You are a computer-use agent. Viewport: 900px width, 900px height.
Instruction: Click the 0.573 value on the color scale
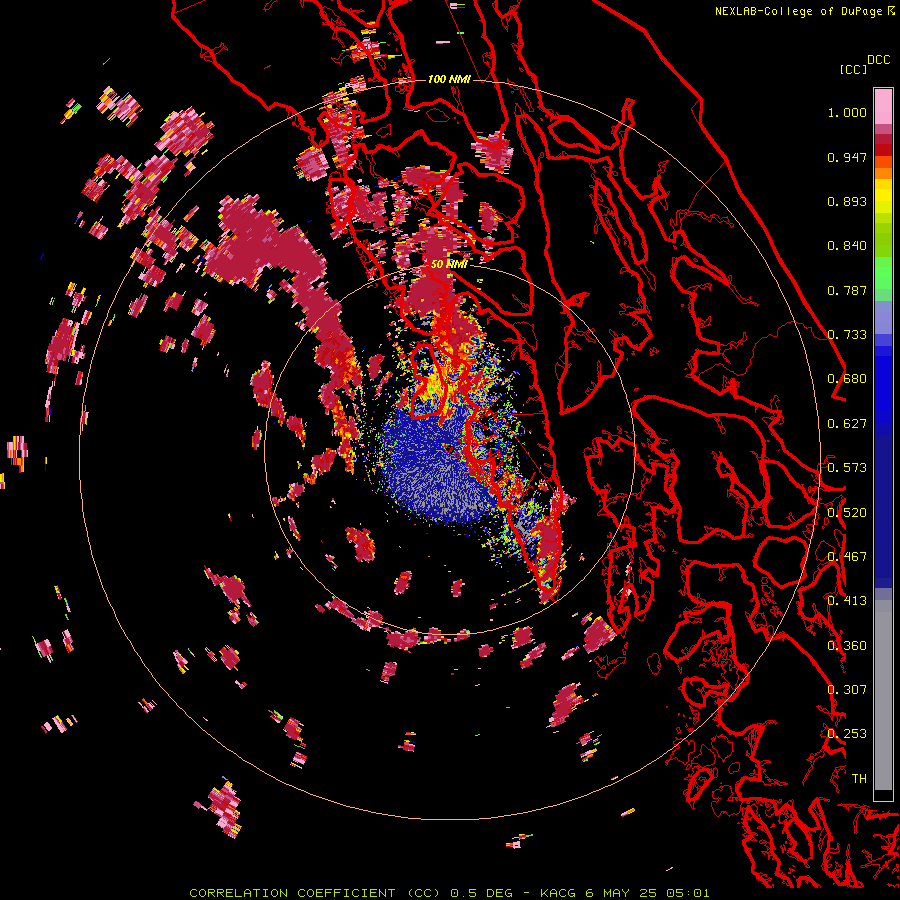click(847, 468)
